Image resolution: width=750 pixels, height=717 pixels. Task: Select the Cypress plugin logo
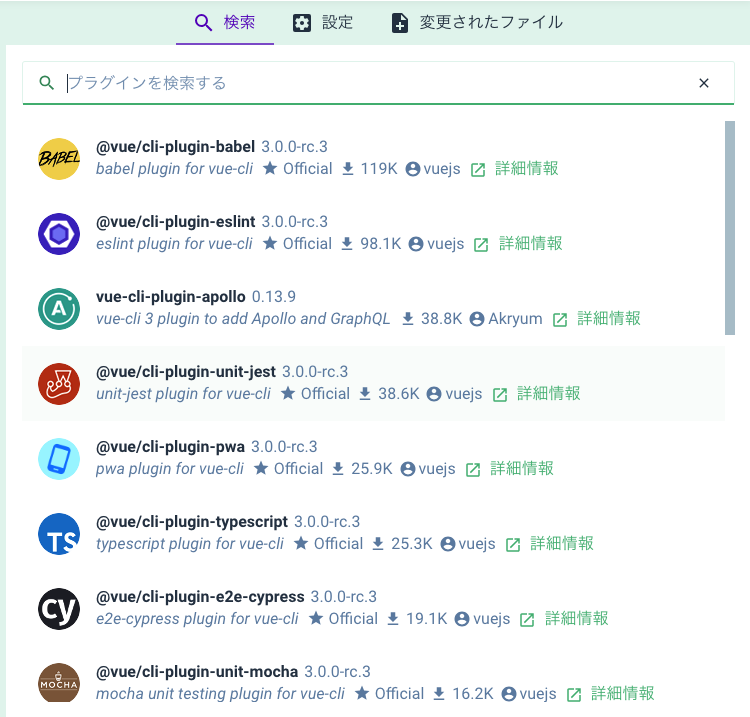(x=59, y=609)
